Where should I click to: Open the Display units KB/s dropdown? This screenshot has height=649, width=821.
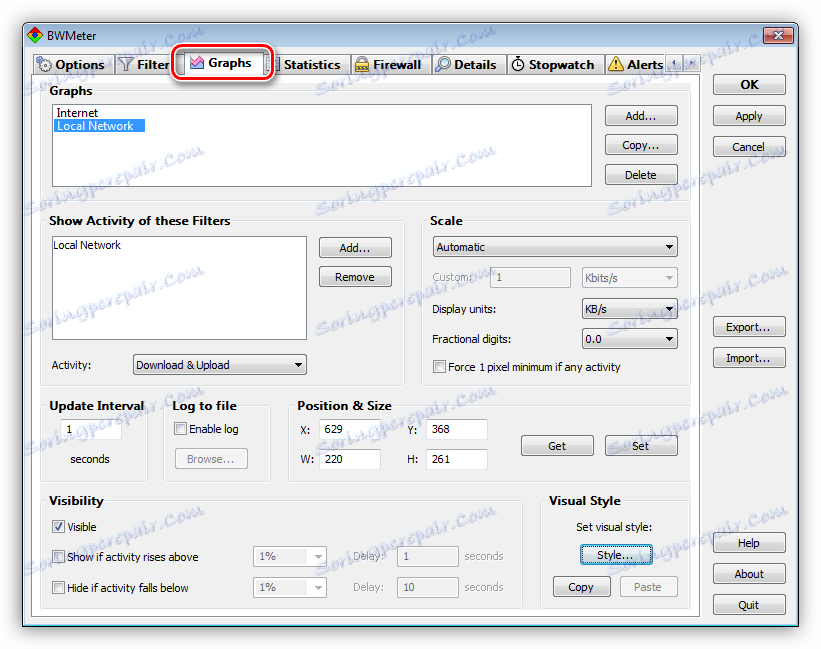(x=629, y=309)
